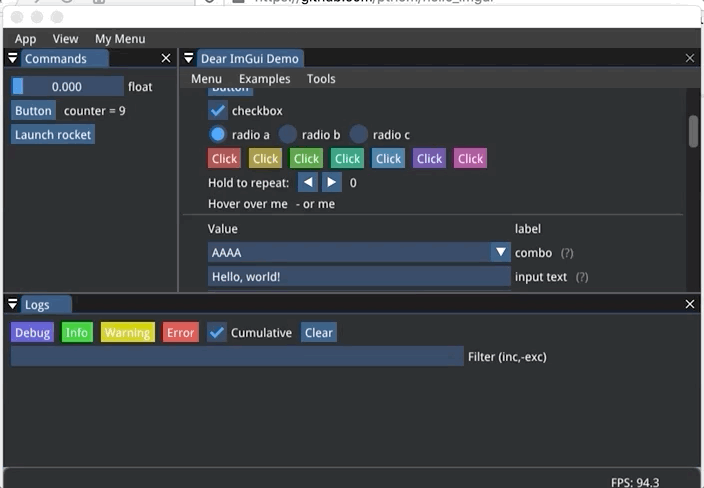This screenshot has width=704, height=488.
Task: Open the Menu item in Dear ImGui Demo
Action: (x=206, y=79)
